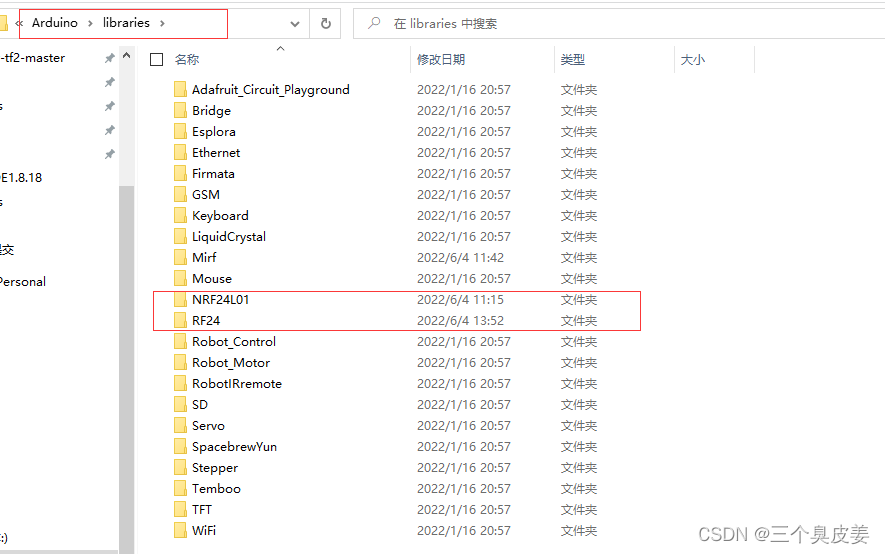Select the Bridge folder name
The image size is (885, 554).
click(211, 111)
